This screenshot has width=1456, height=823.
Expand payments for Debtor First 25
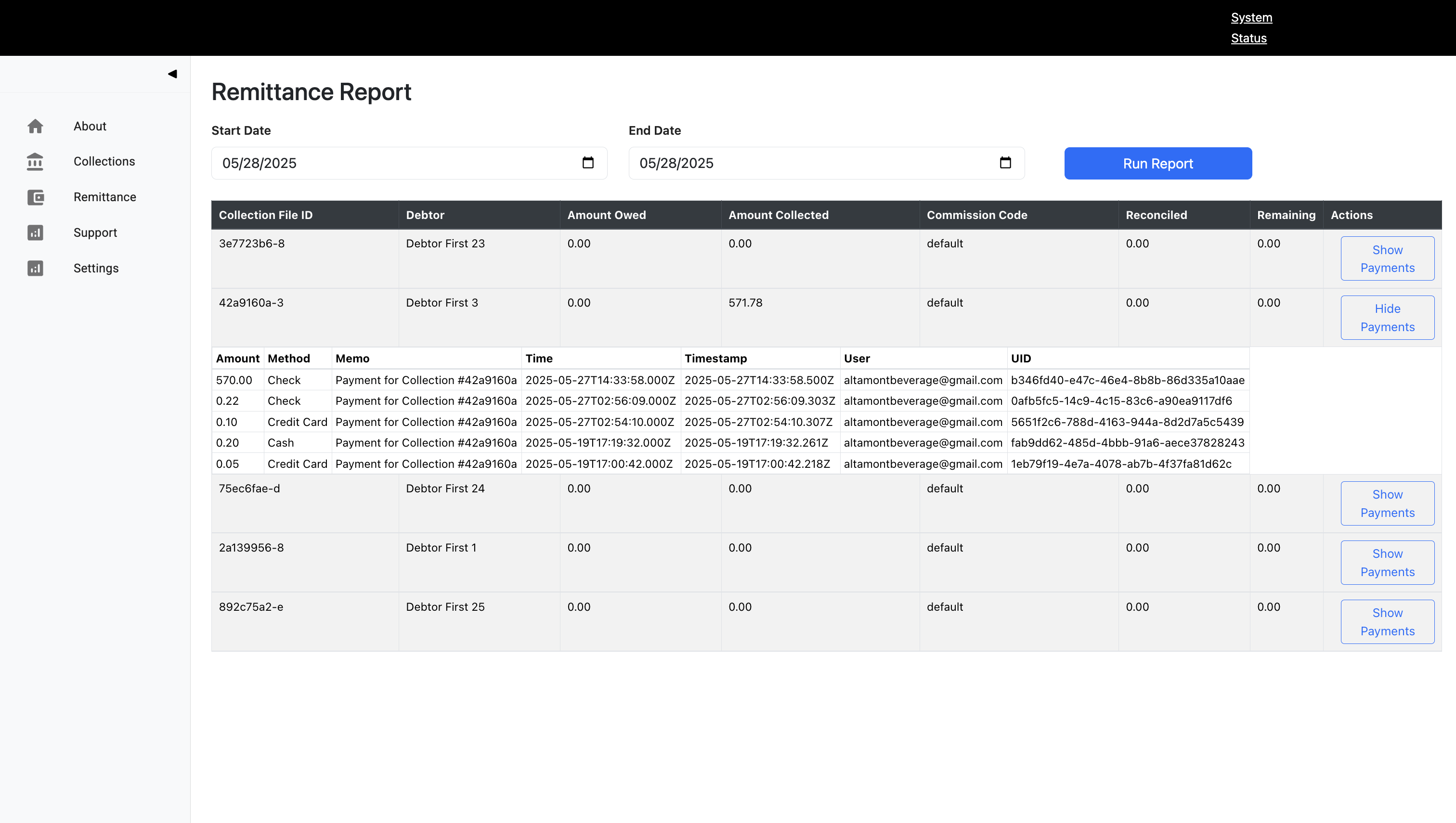coord(1387,622)
